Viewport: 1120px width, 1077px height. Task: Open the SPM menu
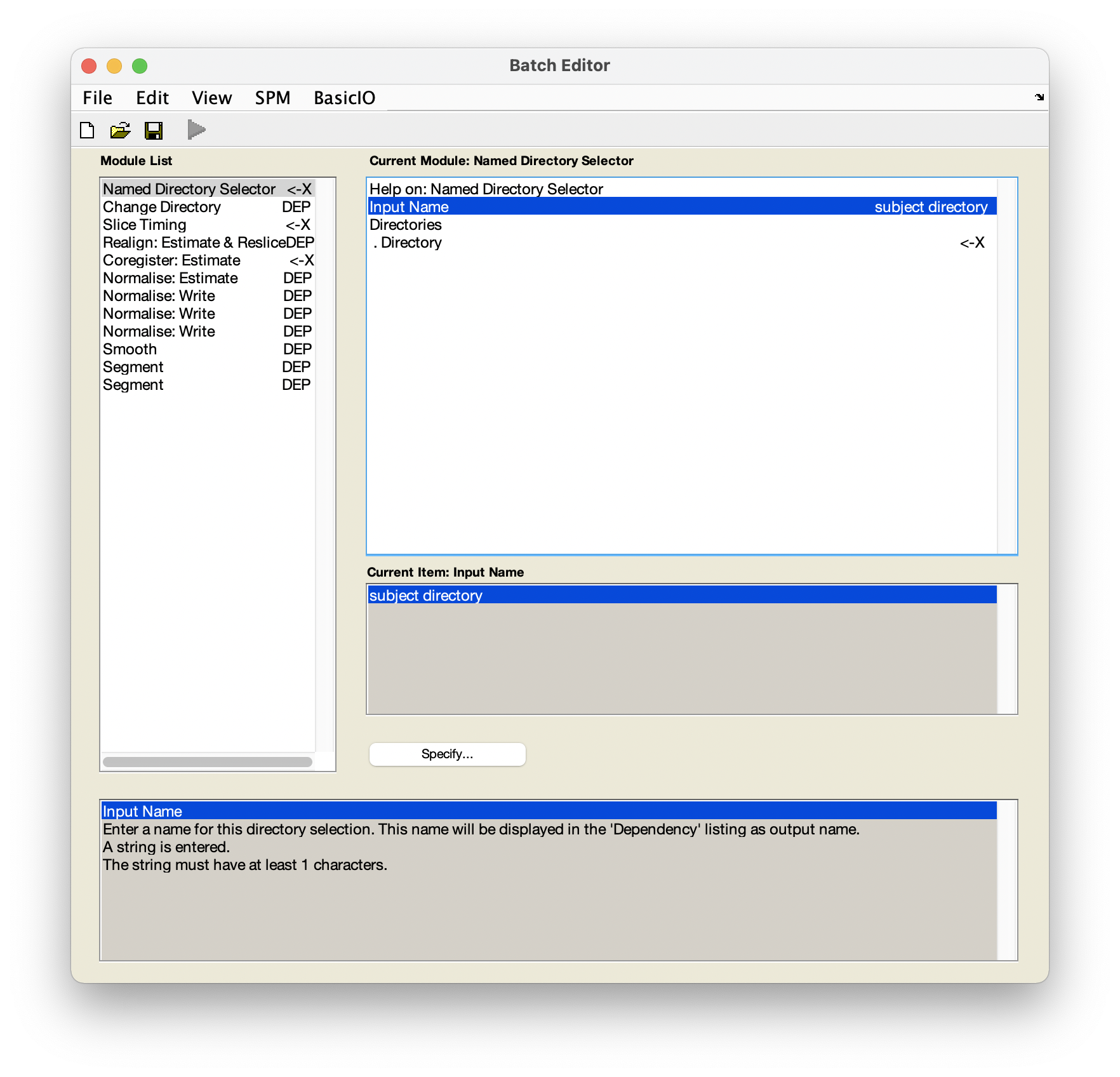tap(272, 98)
